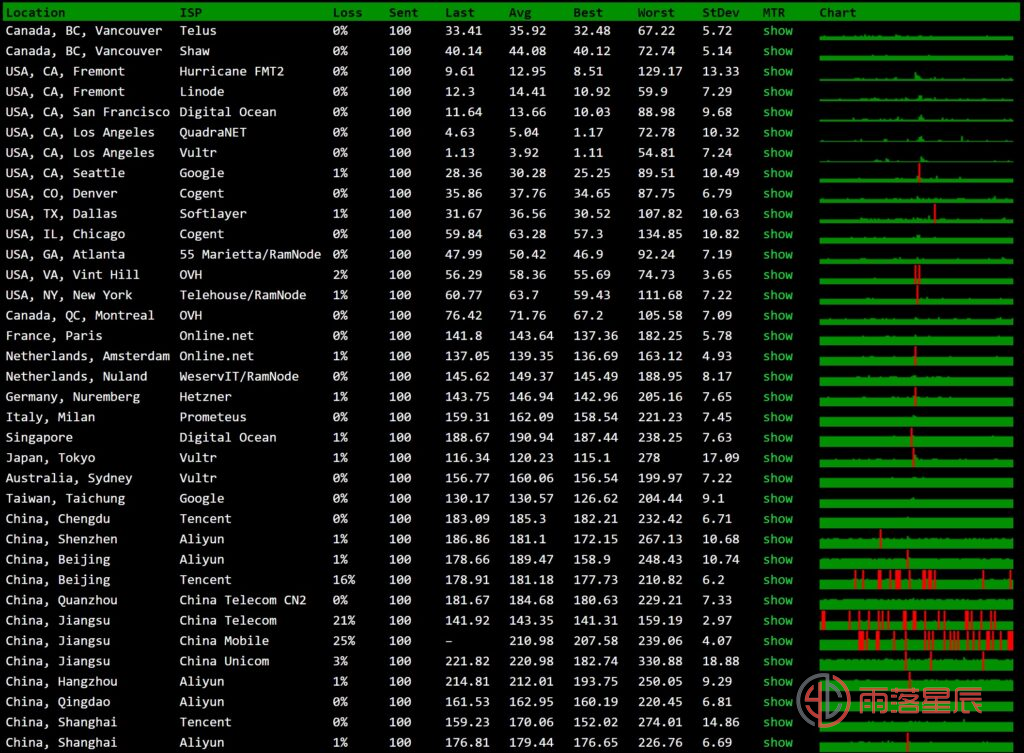Show MTR for Taiwan, Taichung Google
The width and height of the screenshot is (1024, 753).
pos(778,498)
